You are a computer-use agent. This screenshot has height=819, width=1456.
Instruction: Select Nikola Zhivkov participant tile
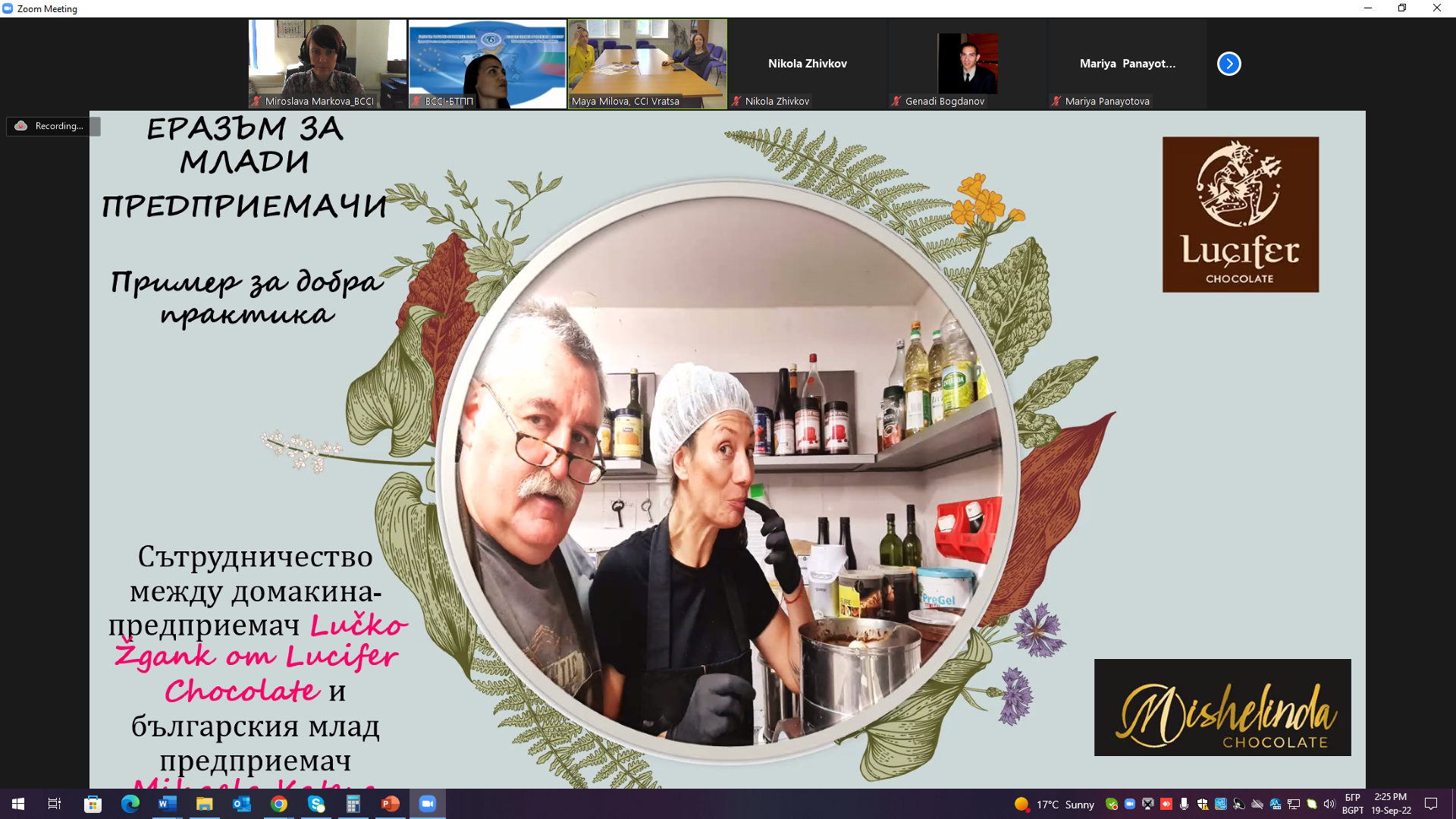click(x=808, y=64)
